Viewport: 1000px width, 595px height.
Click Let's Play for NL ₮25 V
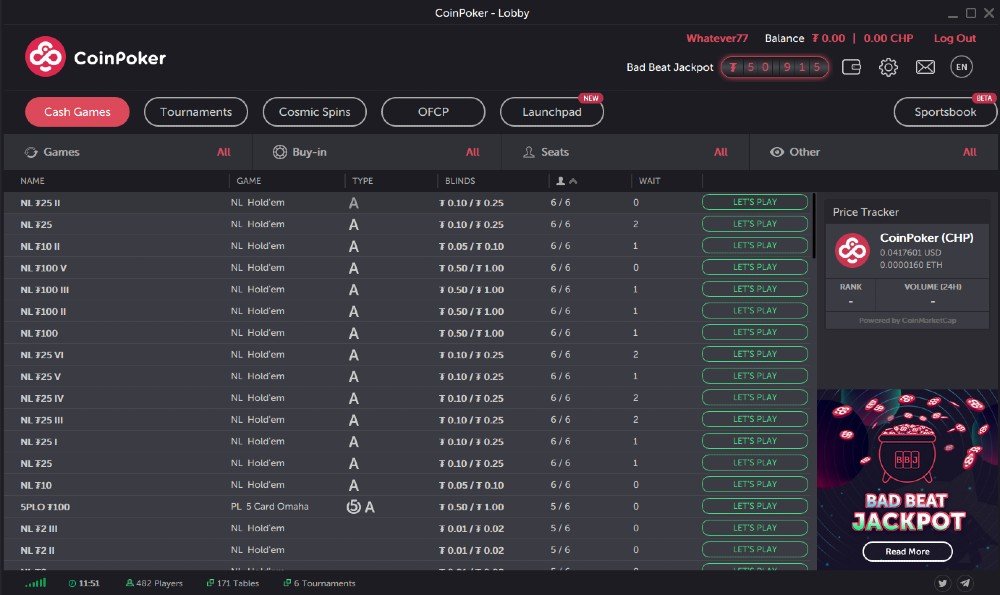click(755, 376)
